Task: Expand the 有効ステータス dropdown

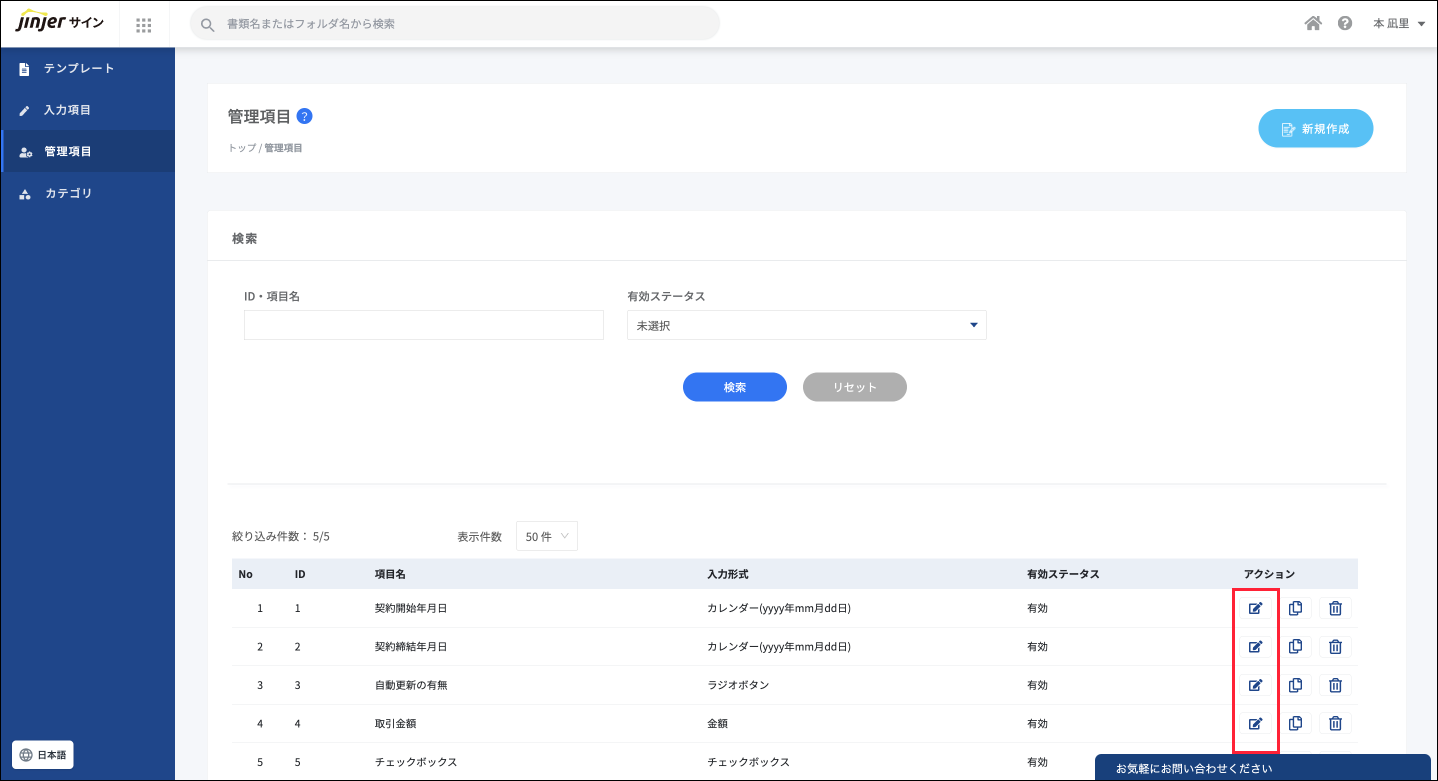Action: (806, 325)
